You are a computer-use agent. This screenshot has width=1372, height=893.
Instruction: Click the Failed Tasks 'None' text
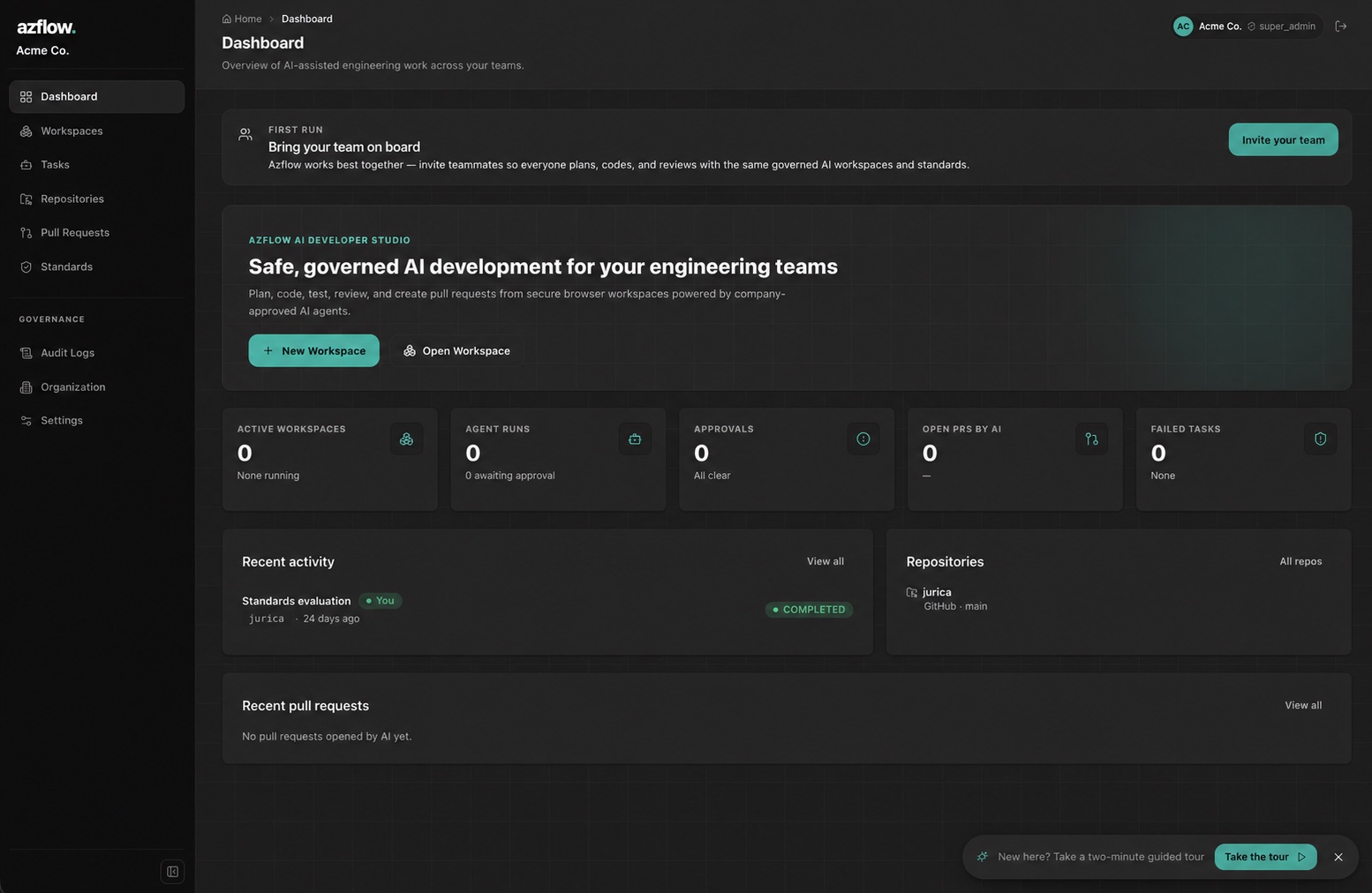click(x=1163, y=476)
